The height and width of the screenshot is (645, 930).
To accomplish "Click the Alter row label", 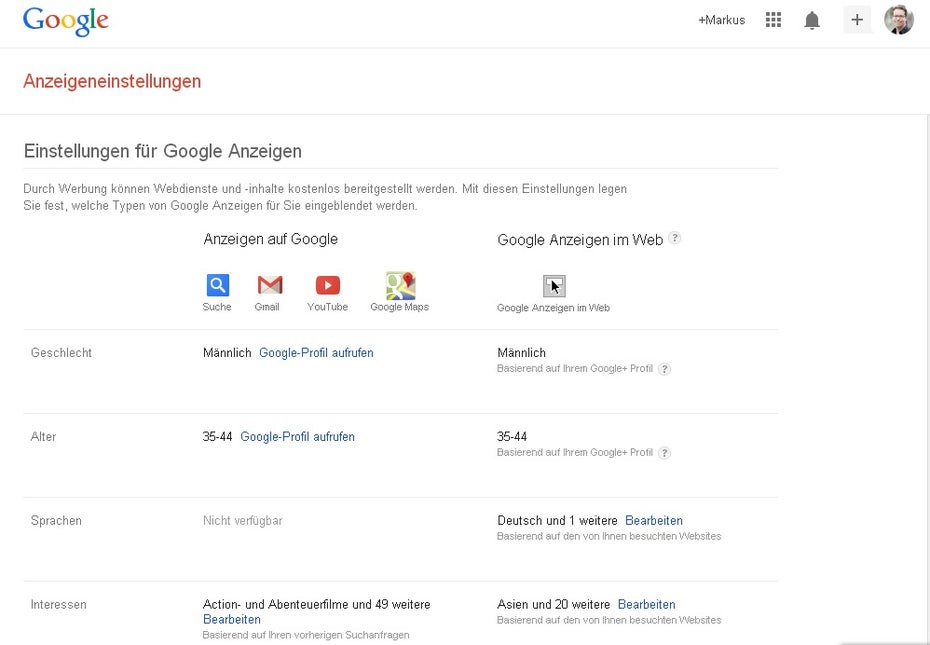I will pyautogui.click(x=43, y=437).
